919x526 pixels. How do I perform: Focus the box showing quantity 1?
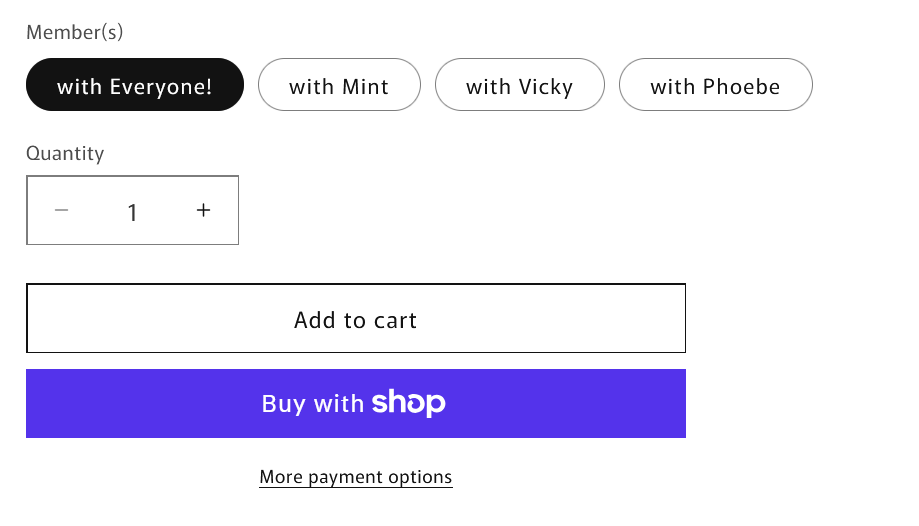[x=132, y=212]
